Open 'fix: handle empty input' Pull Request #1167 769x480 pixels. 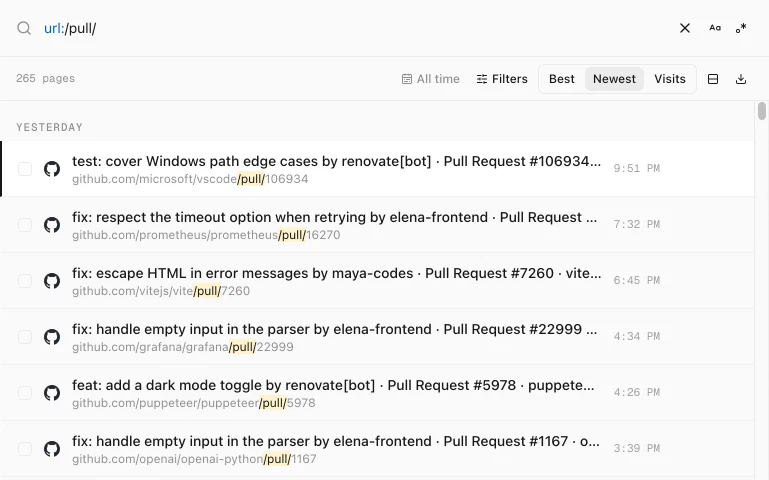tap(336, 441)
